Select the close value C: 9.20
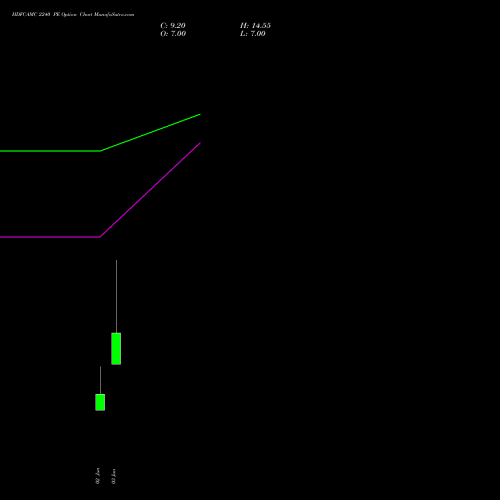Screen dimensions: 500x500 coord(173,26)
